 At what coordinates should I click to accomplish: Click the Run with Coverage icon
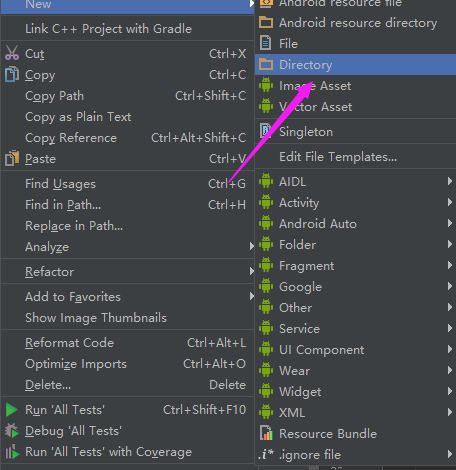pos(12,452)
